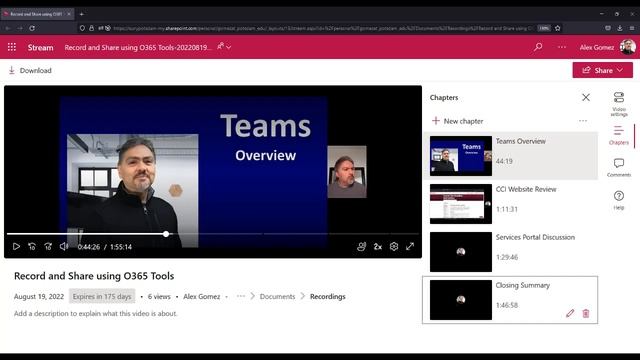Viewport: 640px width, 360px height.
Task: Select the CCI Website Review chapter
Action: click(510, 204)
